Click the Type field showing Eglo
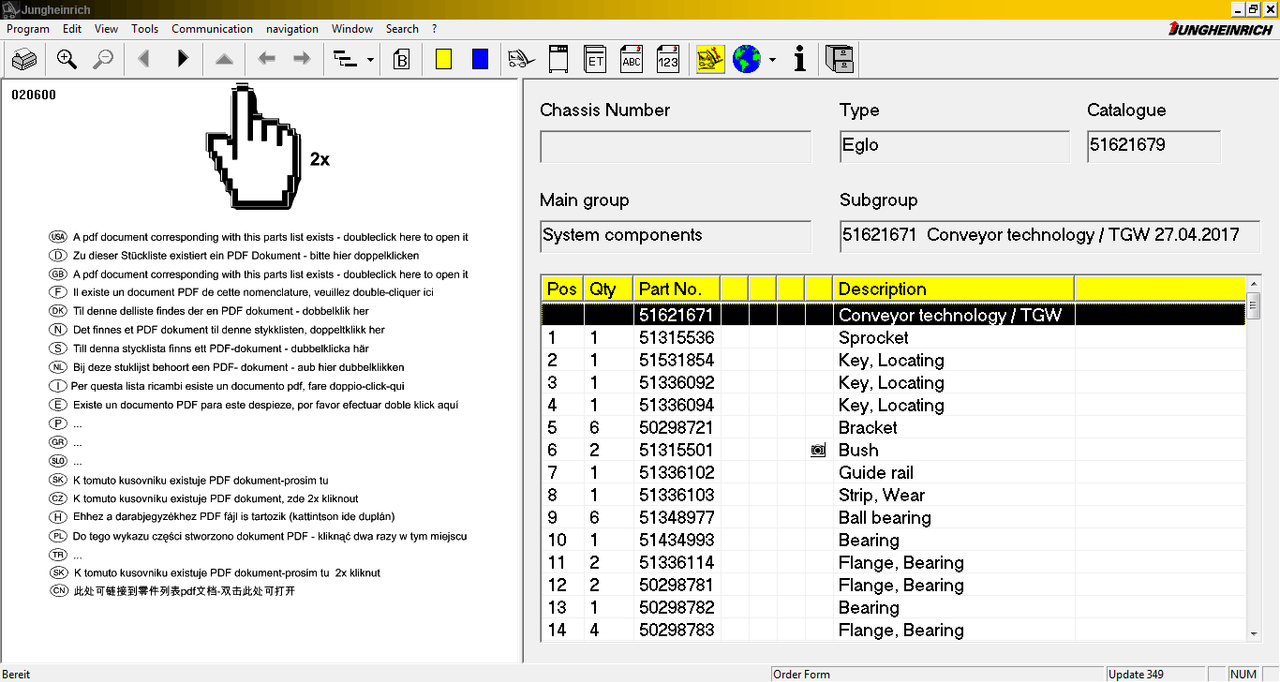1280x682 pixels. tap(955, 147)
